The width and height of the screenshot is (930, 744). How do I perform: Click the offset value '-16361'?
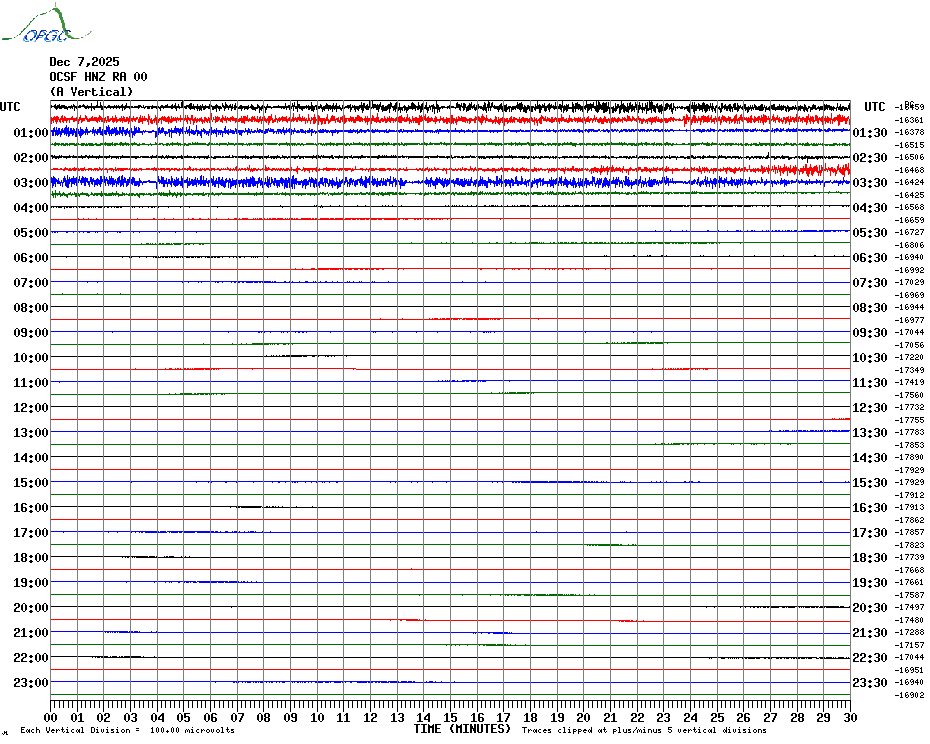(909, 120)
